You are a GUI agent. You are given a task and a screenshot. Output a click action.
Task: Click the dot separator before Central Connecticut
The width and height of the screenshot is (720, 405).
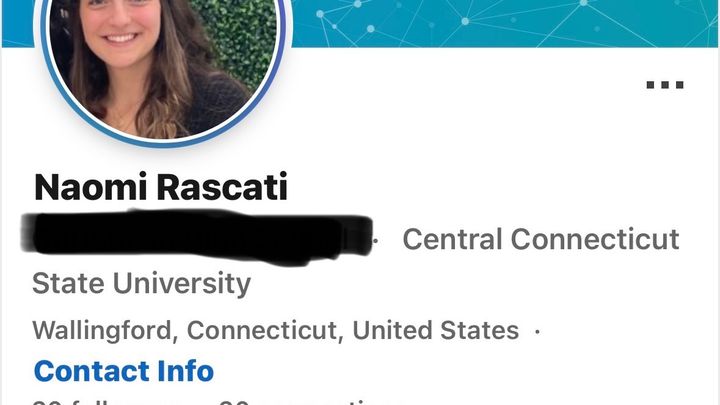376,240
